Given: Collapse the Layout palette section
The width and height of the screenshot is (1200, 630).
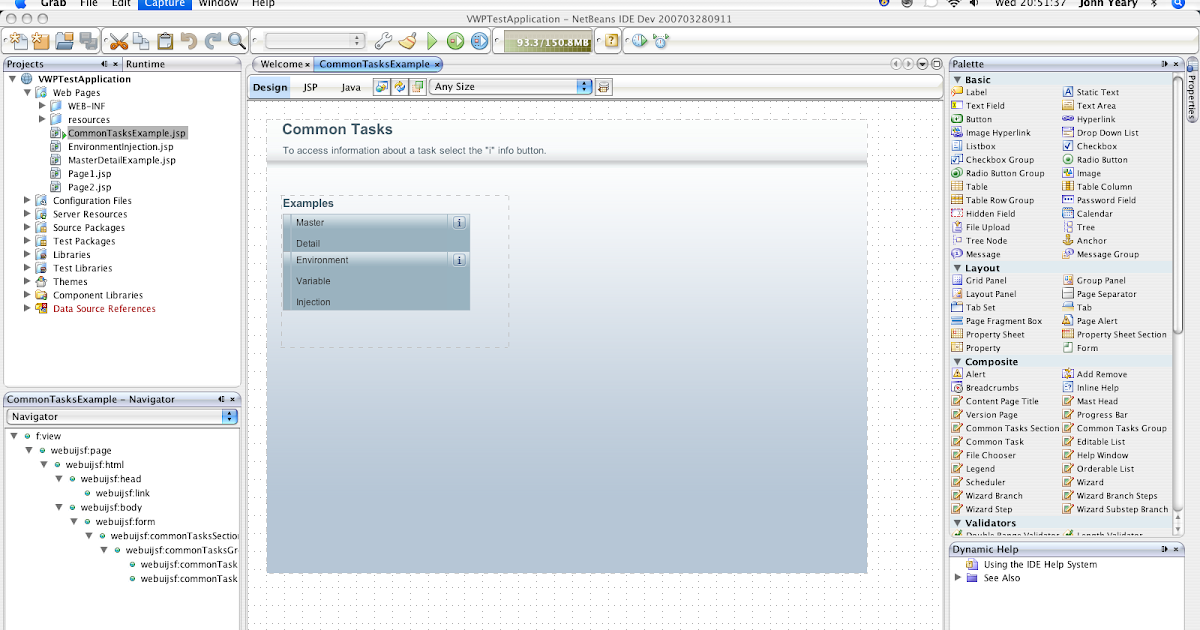Looking at the screenshot, I should [957, 268].
